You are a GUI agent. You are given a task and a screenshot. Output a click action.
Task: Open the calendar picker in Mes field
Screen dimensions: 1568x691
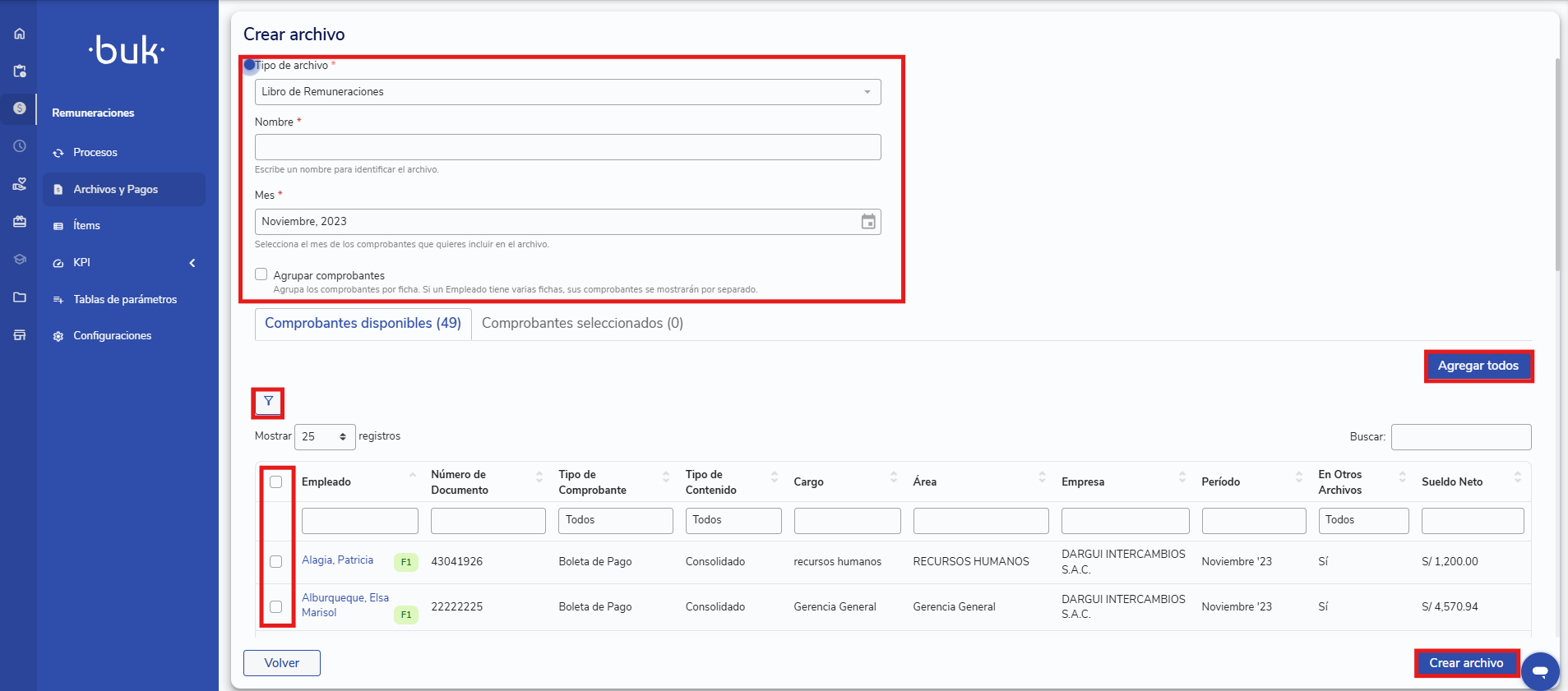pos(867,222)
